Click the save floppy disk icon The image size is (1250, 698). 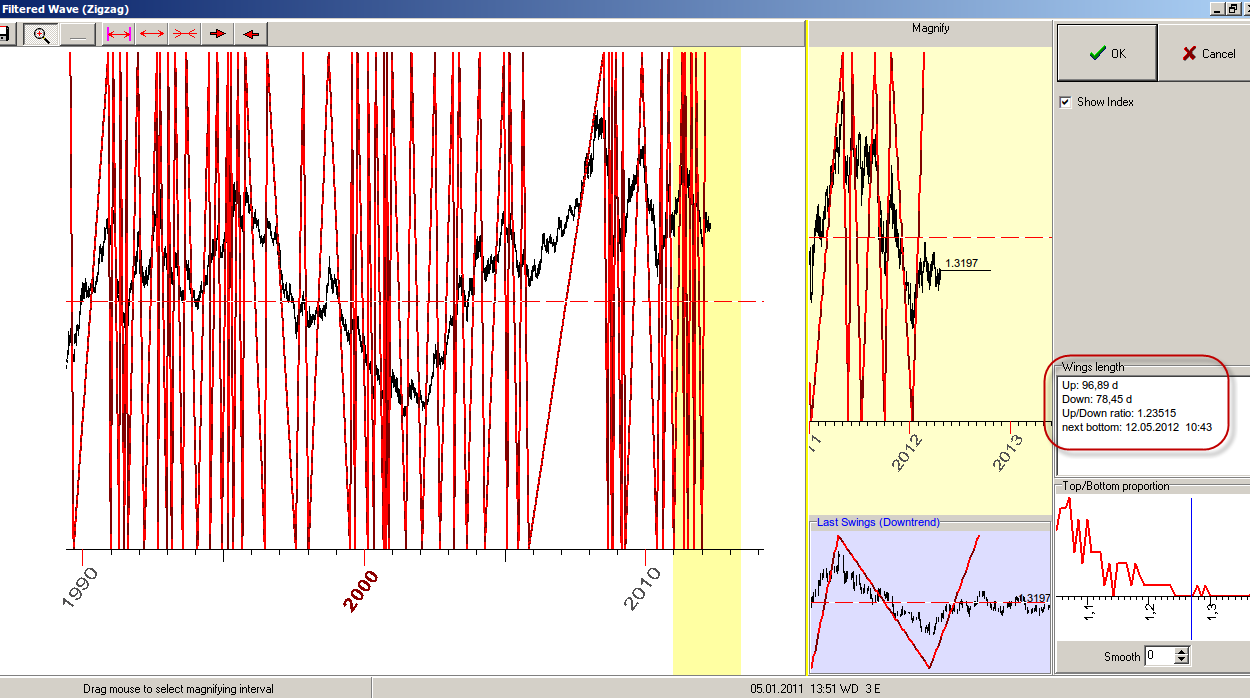[5, 34]
